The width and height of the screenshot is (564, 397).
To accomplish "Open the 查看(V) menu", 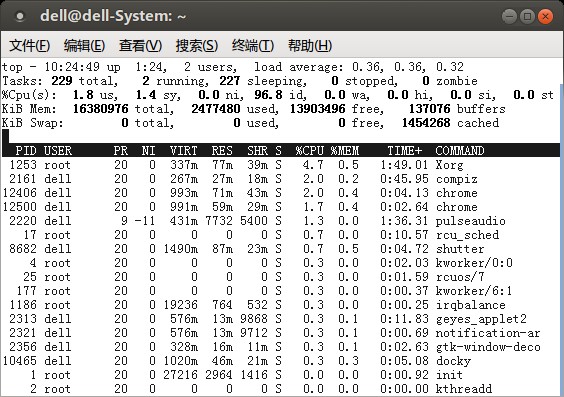I will 141,46.
